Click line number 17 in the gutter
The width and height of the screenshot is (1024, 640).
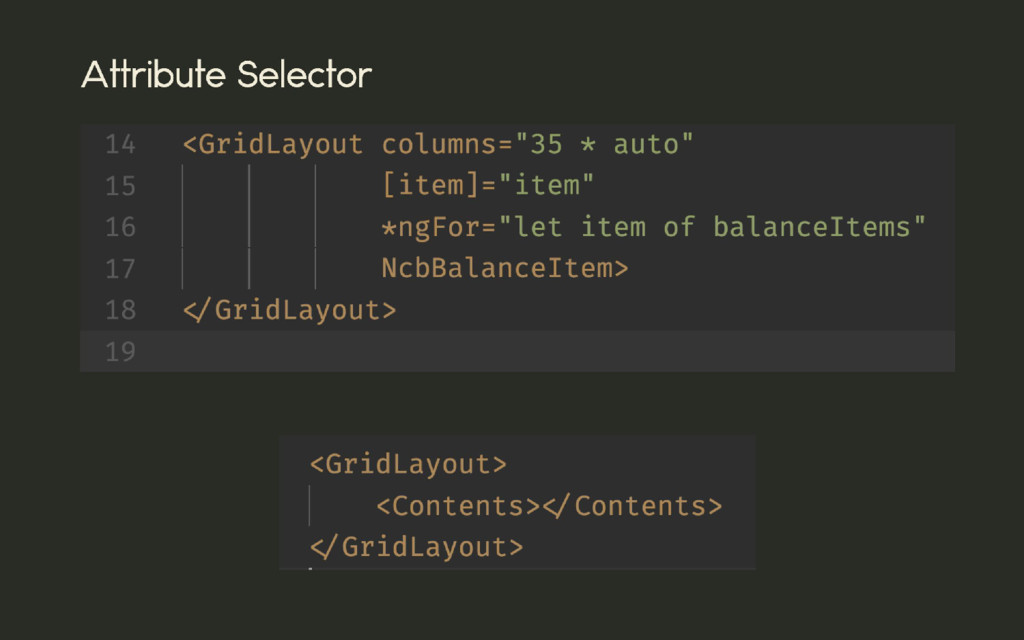[x=120, y=269]
